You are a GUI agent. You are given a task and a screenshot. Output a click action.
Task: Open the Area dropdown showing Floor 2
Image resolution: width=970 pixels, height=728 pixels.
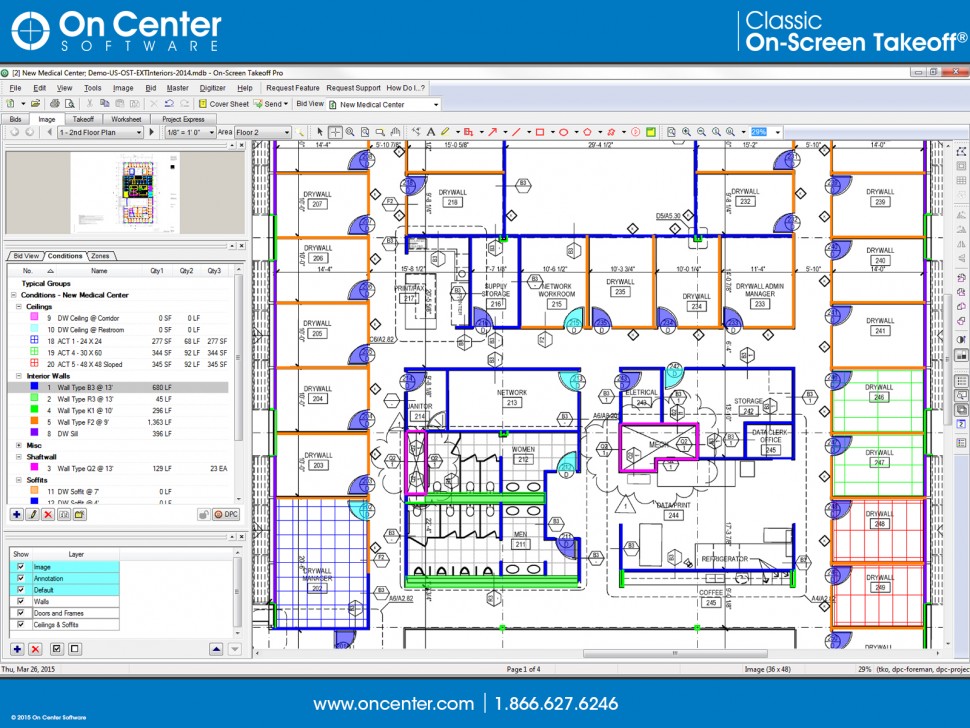click(x=262, y=132)
